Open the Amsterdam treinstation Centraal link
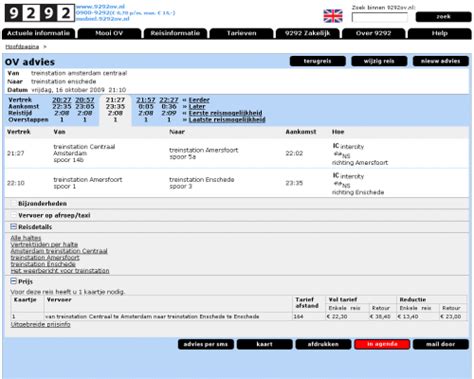The width and height of the screenshot is (474, 379). (x=59, y=251)
